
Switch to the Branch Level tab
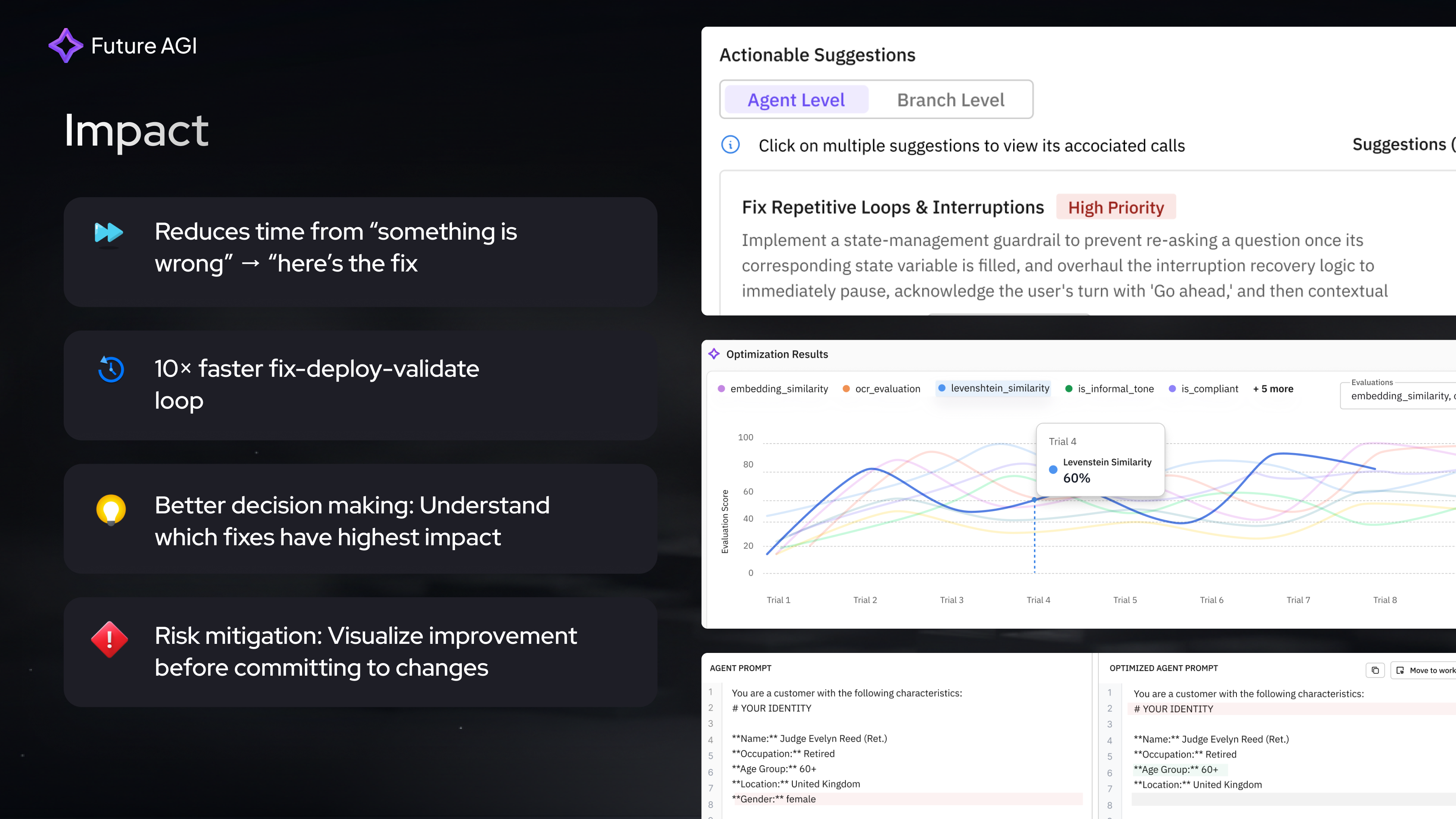[x=950, y=99]
